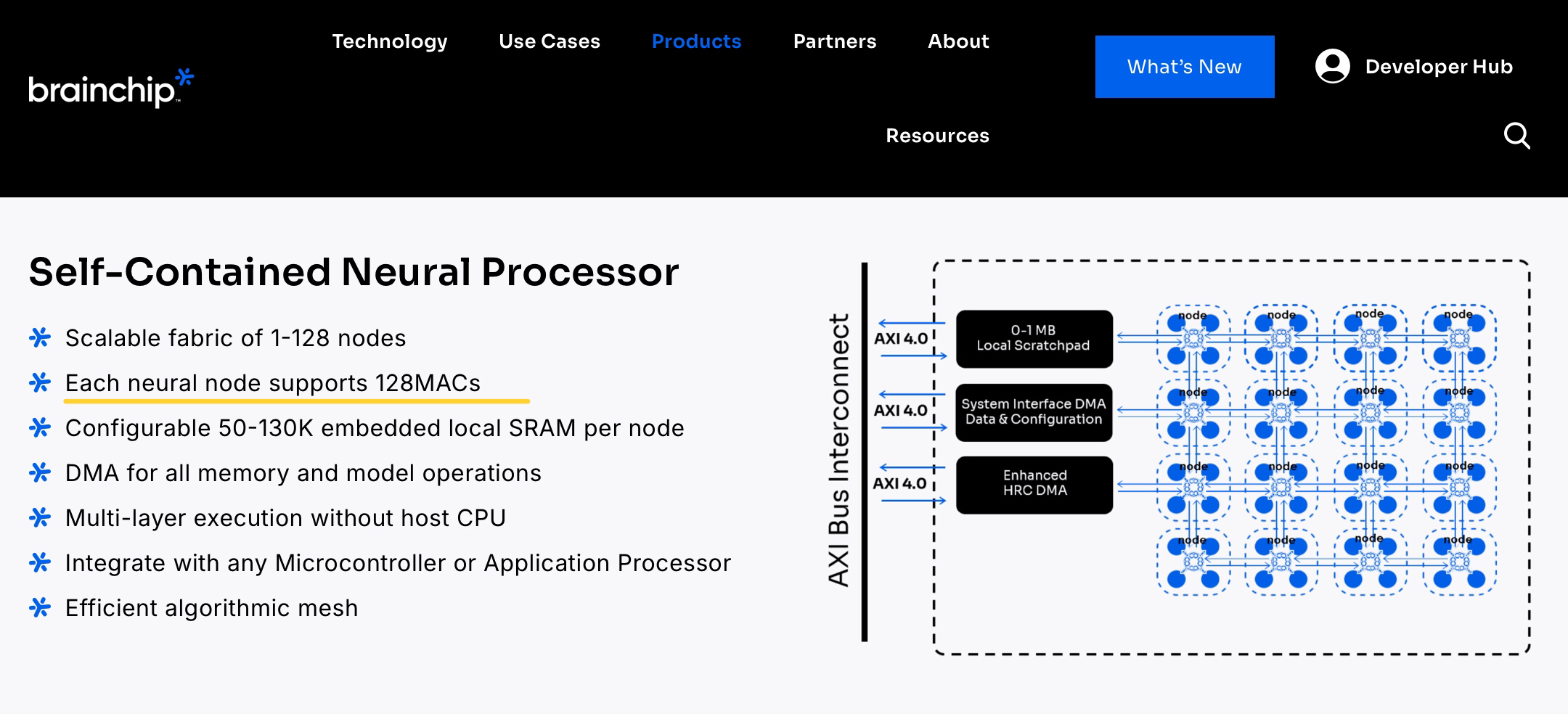Open the Developer Hub link
Screen dimensions: 1568x714
[1439, 67]
